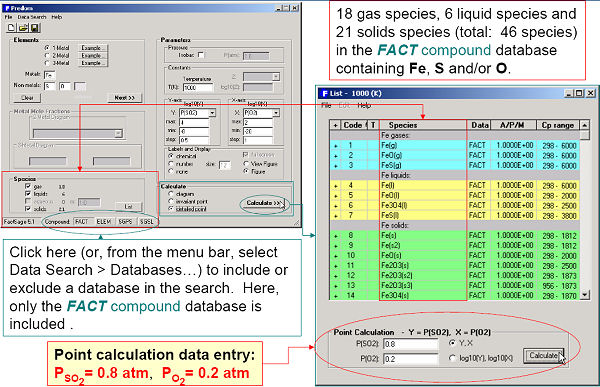Open the Help menu in List window
This screenshot has width=600, height=387.
(x=364, y=105)
